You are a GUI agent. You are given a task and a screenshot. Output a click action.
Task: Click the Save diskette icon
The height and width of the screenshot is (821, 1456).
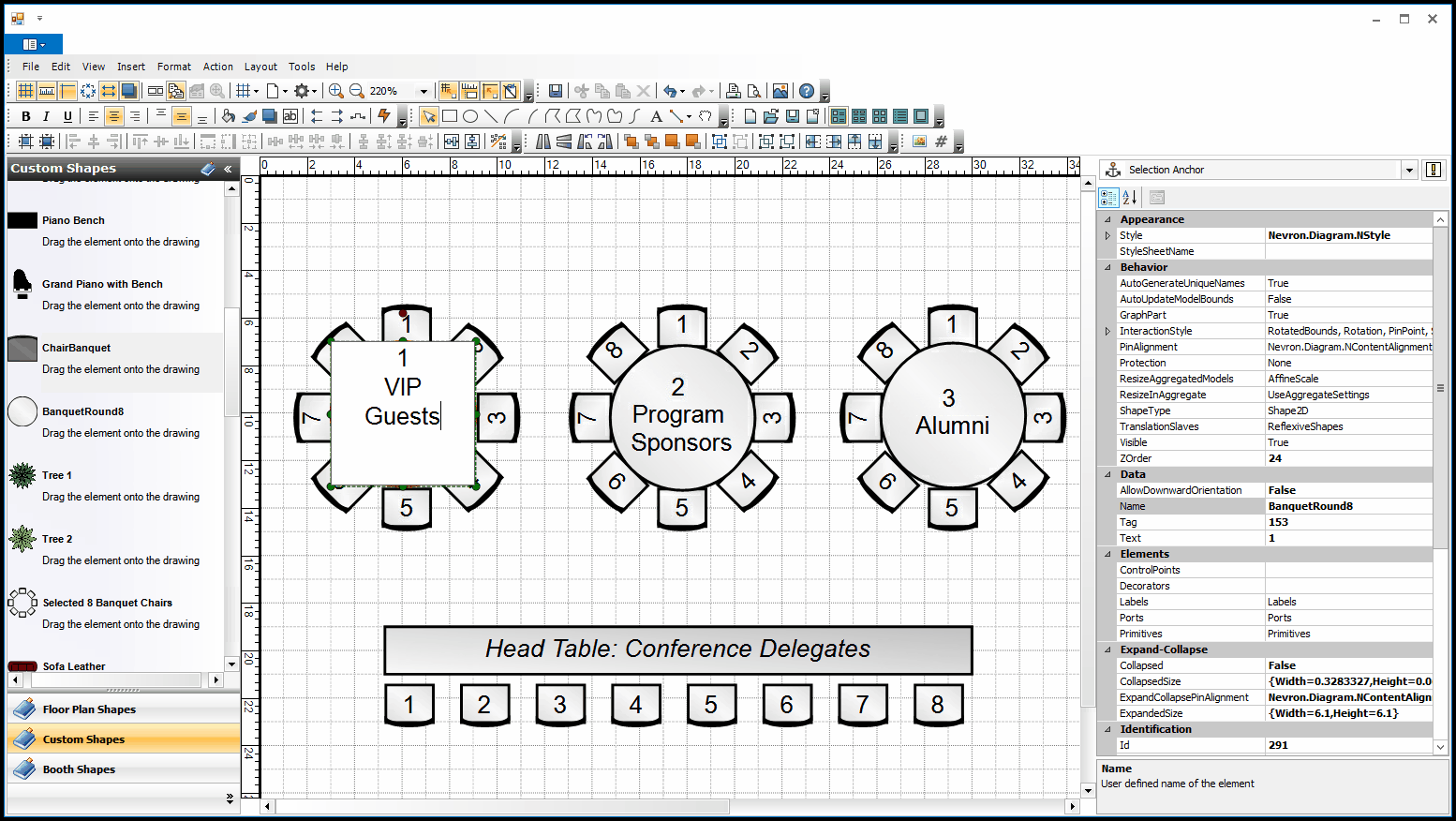(556, 91)
